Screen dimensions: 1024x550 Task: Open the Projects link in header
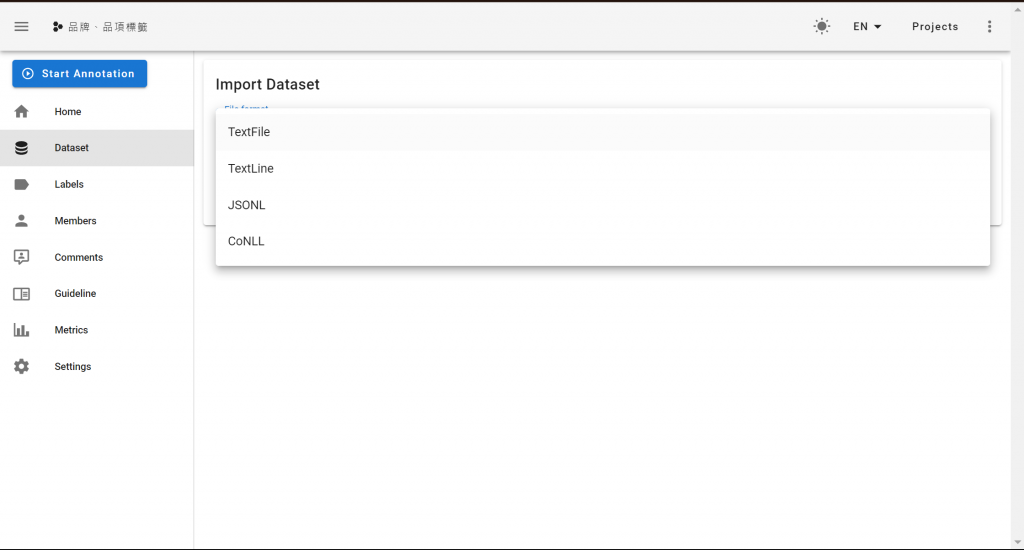pos(935,26)
